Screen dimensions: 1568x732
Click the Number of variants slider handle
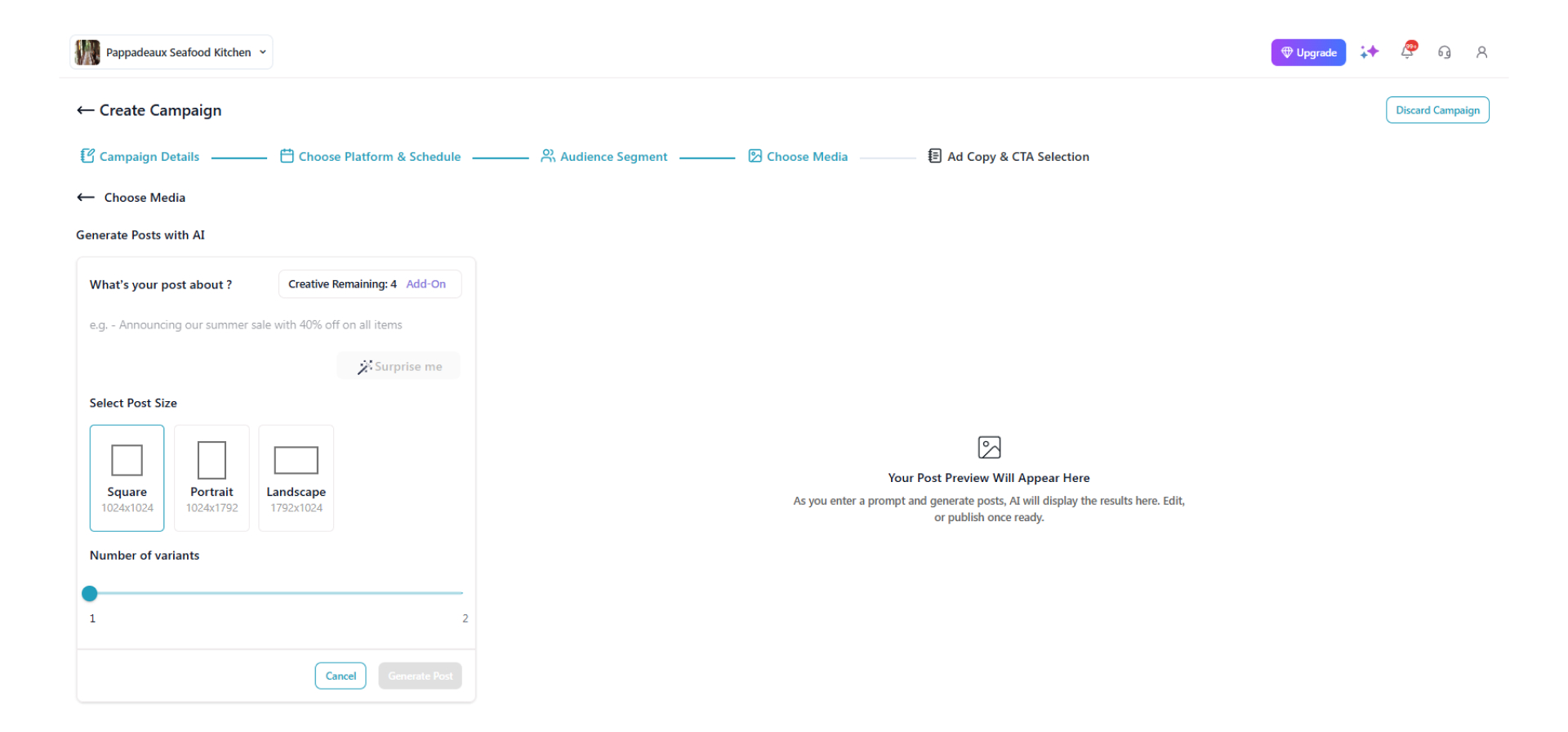pos(90,594)
